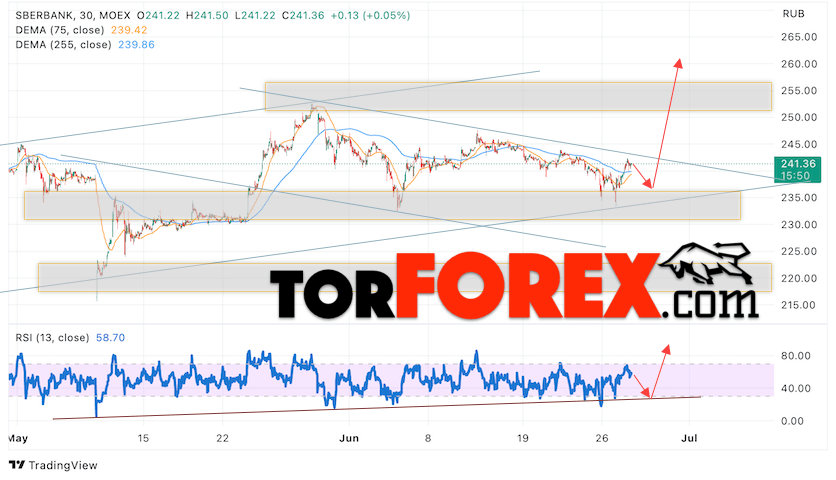Click the 19 date axis label
The height and width of the screenshot is (480, 836).
[522, 438]
